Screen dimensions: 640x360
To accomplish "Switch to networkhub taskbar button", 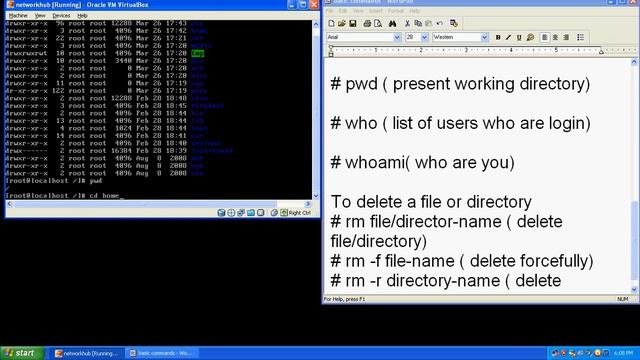I will click(x=86, y=353).
